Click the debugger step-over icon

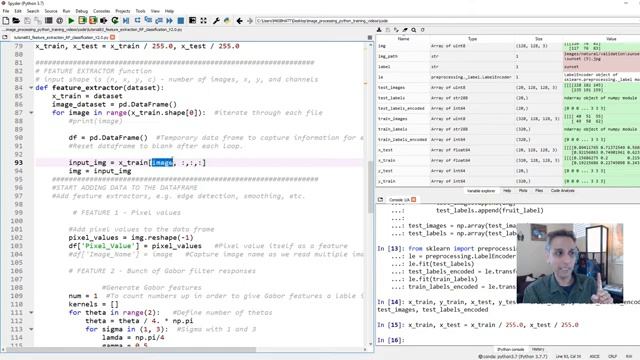137,20
